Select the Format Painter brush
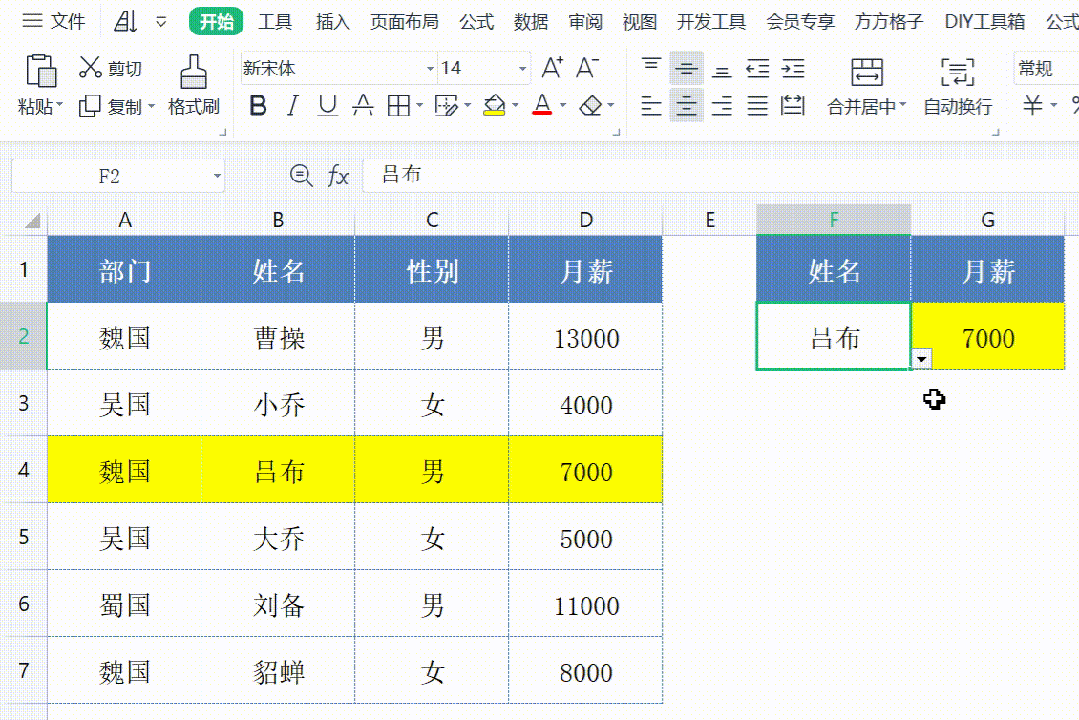 pyautogui.click(x=193, y=72)
